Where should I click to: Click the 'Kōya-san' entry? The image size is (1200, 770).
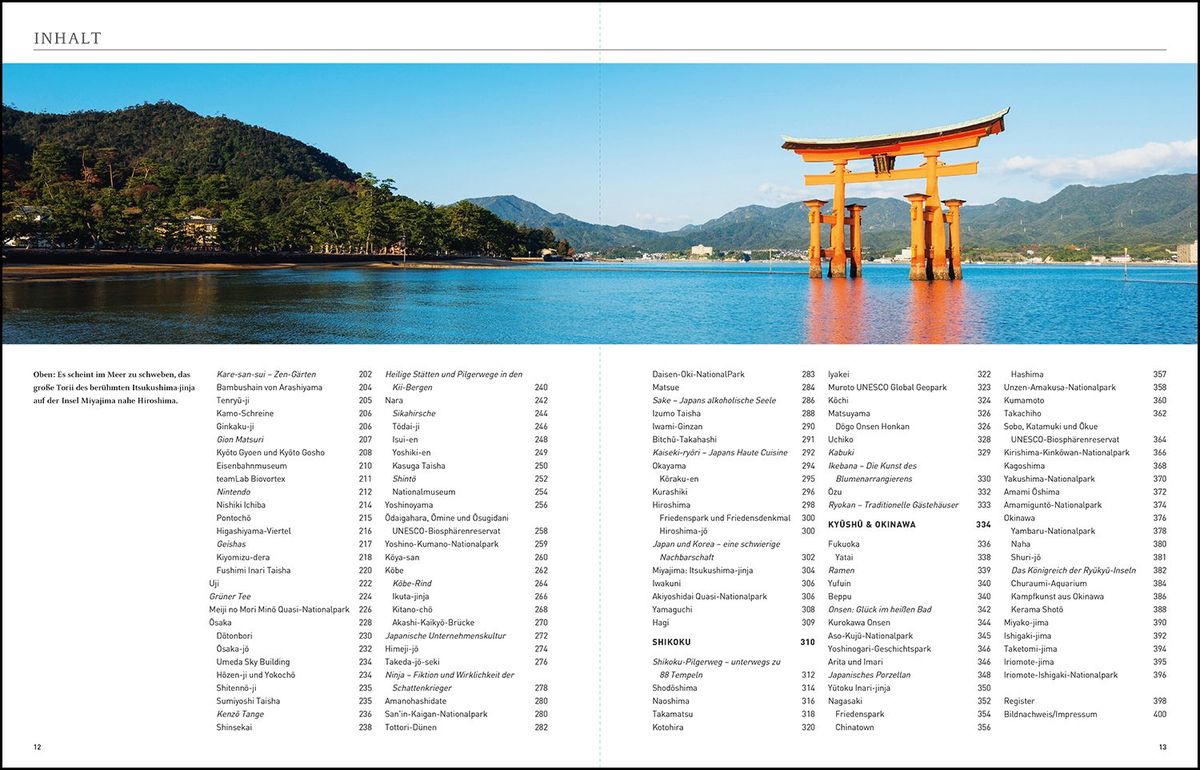tap(403, 557)
